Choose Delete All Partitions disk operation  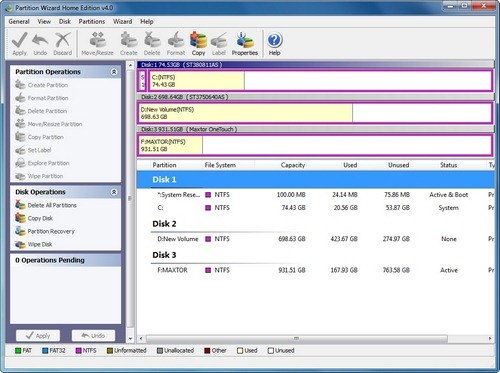(46, 205)
